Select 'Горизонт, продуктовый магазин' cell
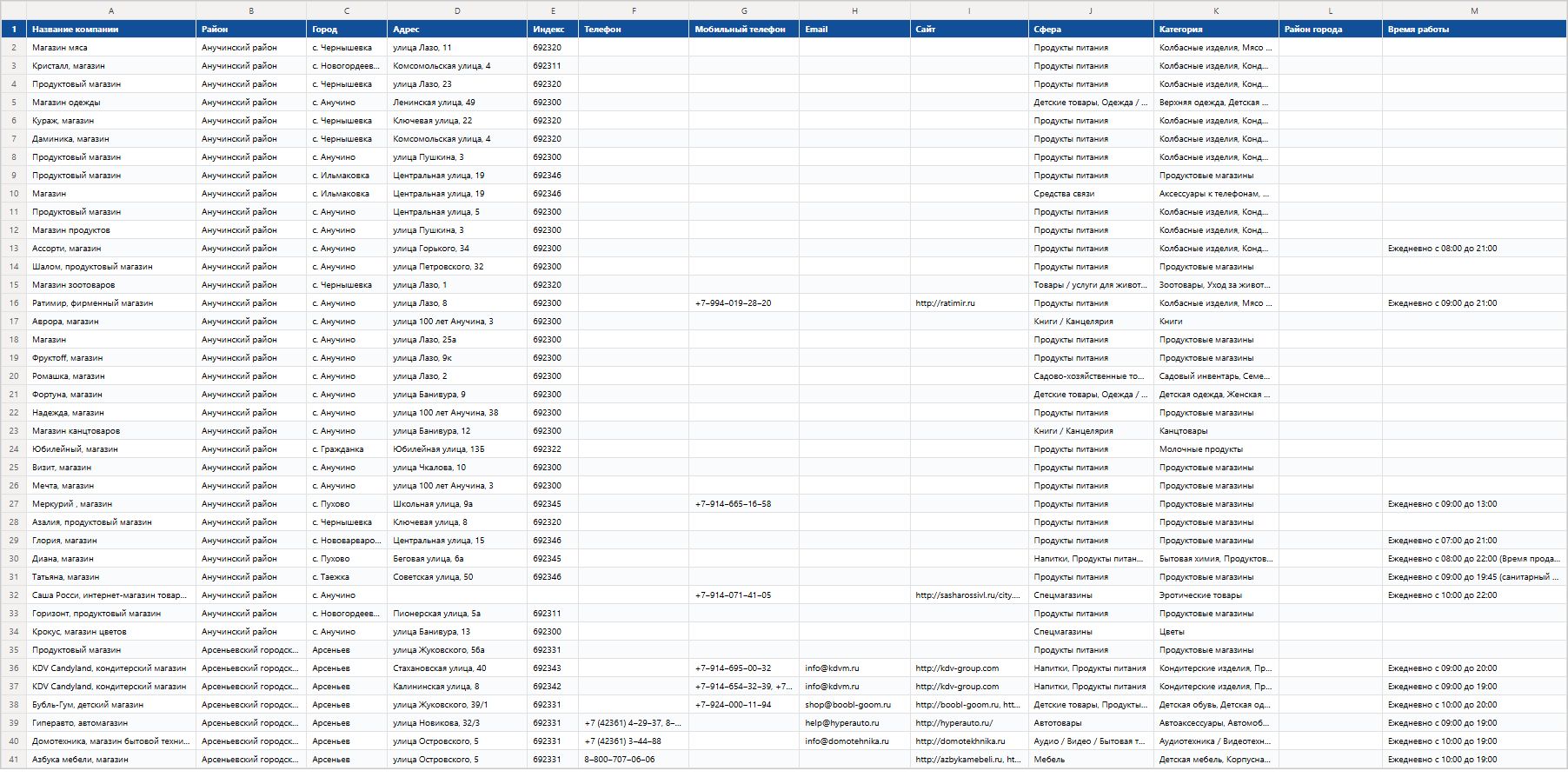1568x784 pixels. pos(111,614)
